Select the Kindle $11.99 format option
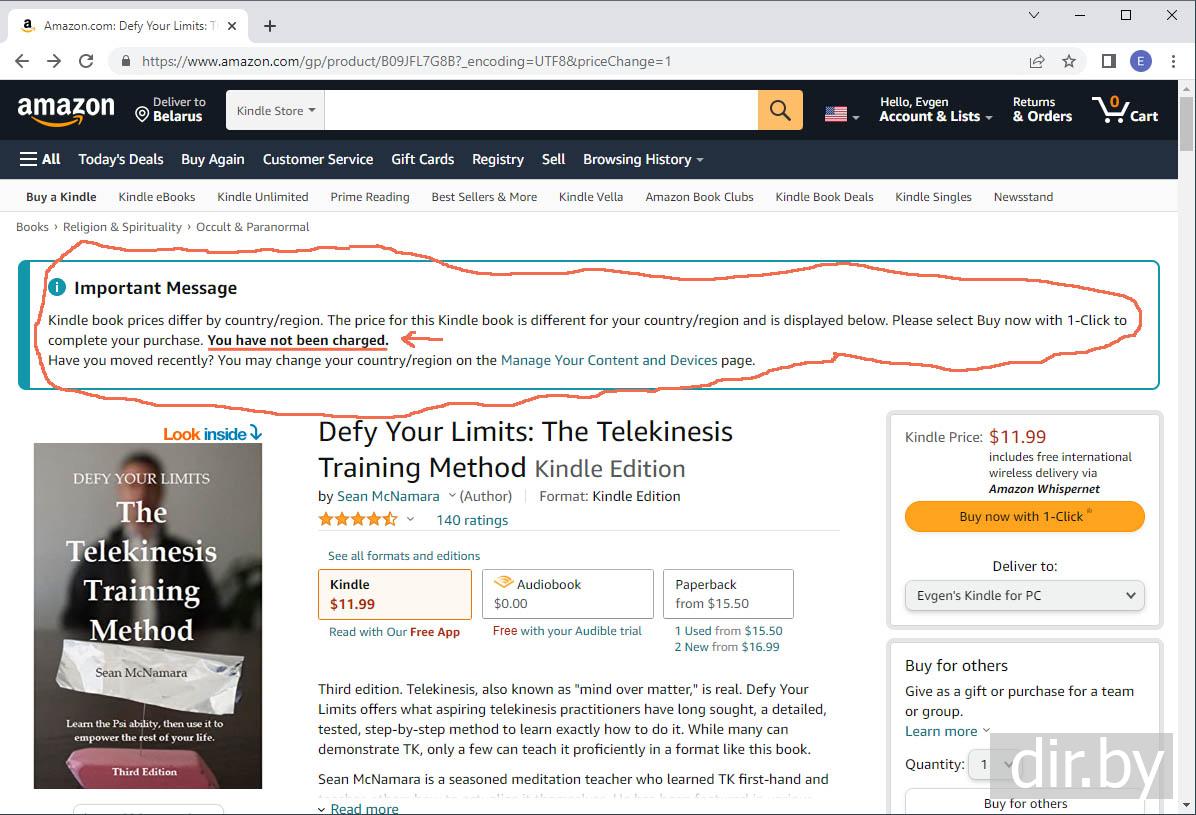Image resolution: width=1196 pixels, height=815 pixels. tap(394, 594)
